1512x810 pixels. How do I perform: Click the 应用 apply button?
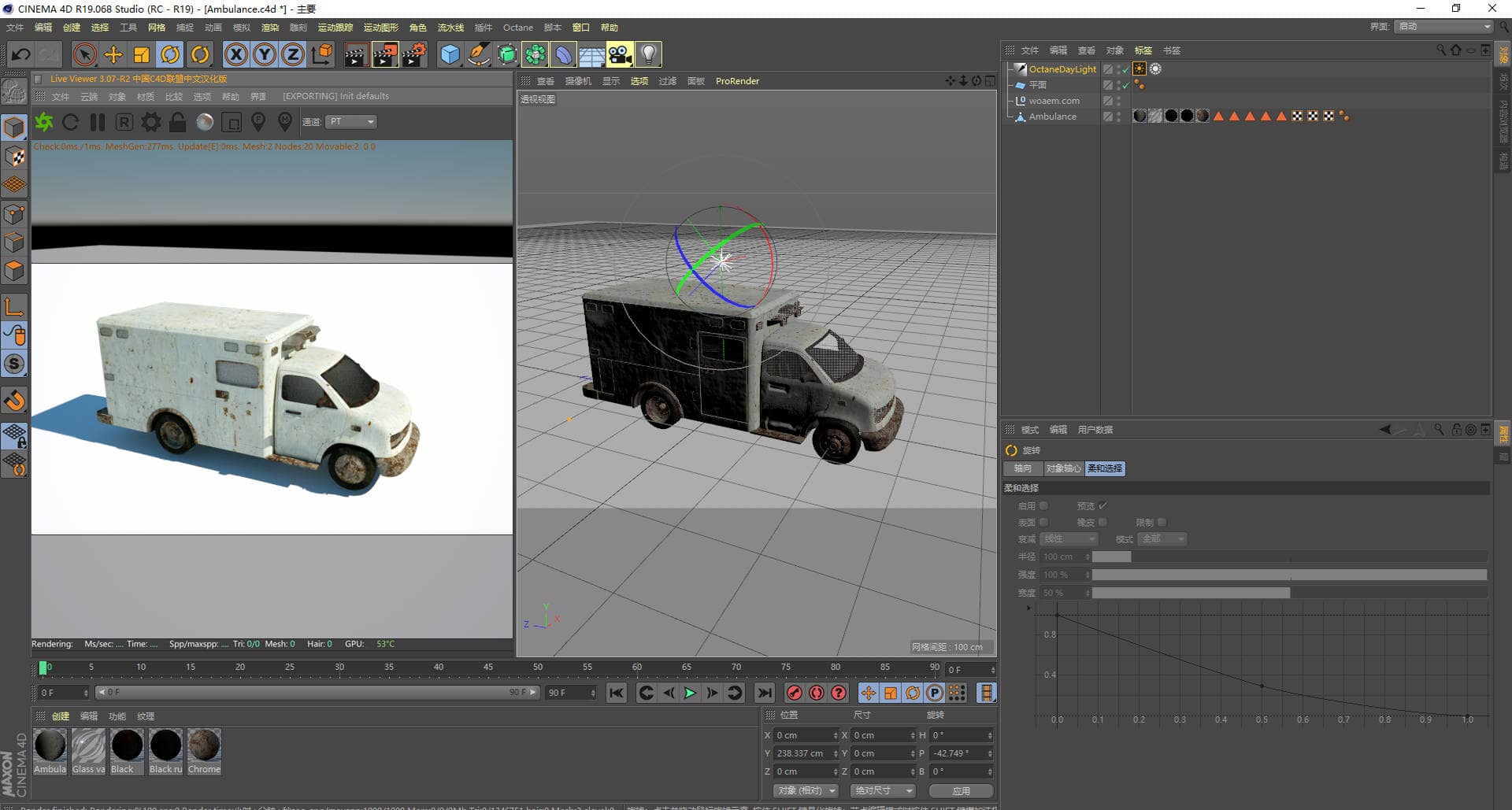961,790
